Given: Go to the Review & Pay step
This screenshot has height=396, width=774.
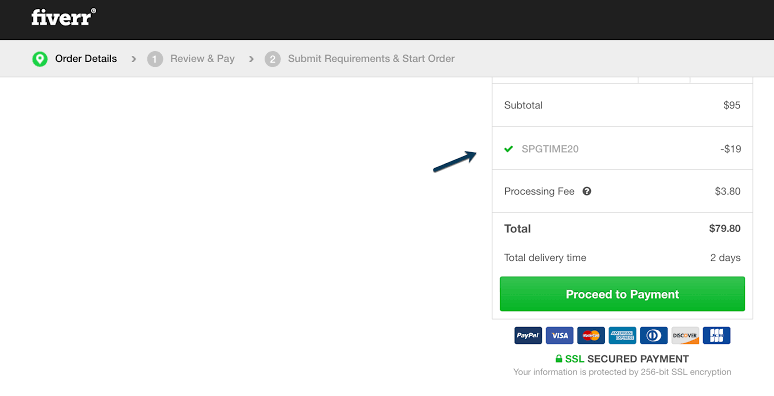Looking at the screenshot, I should click(x=202, y=59).
